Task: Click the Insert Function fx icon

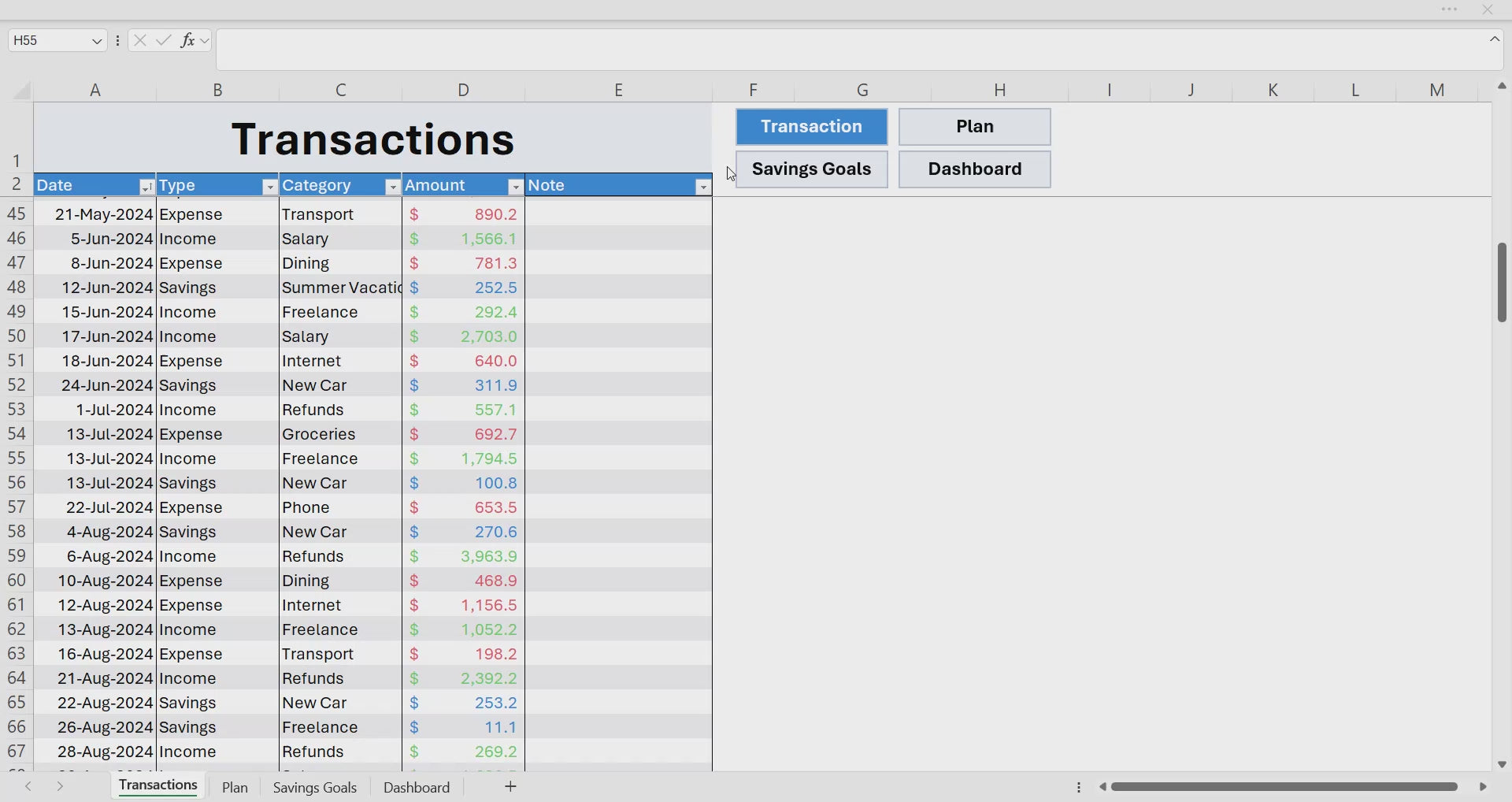Action: (187, 40)
